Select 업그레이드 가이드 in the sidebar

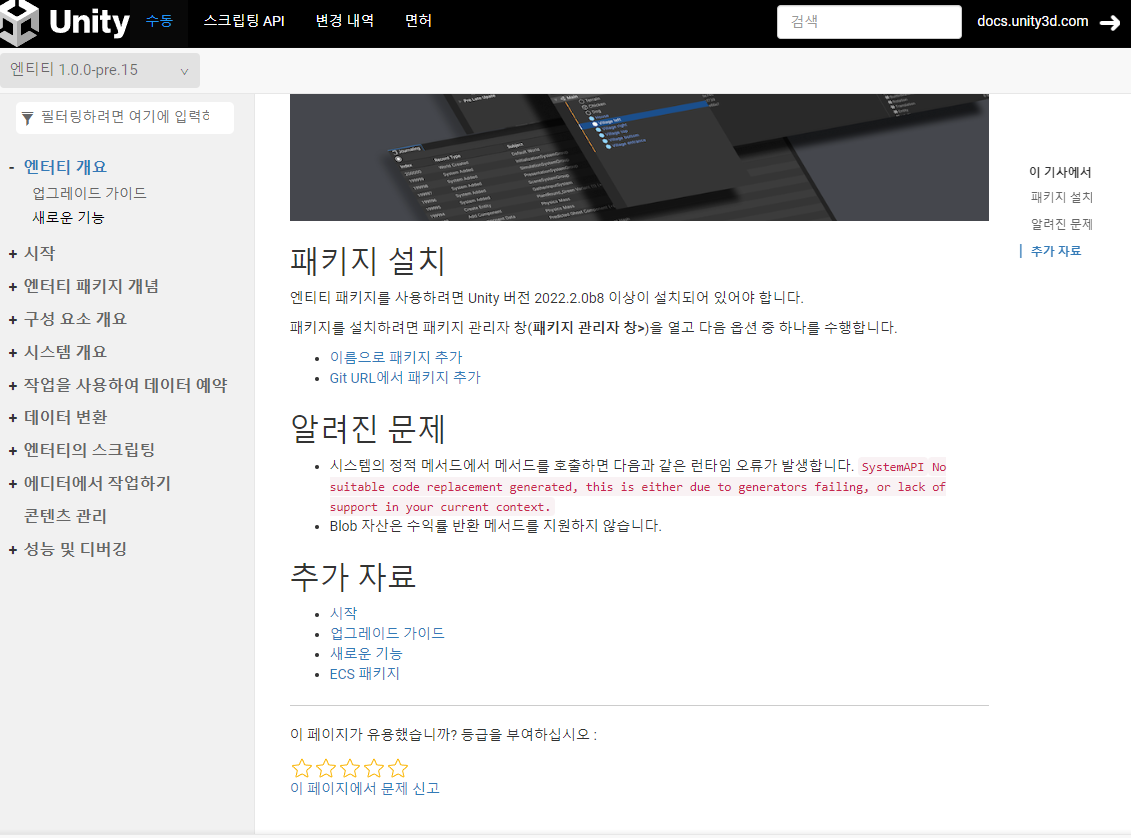pyautogui.click(x=89, y=193)
